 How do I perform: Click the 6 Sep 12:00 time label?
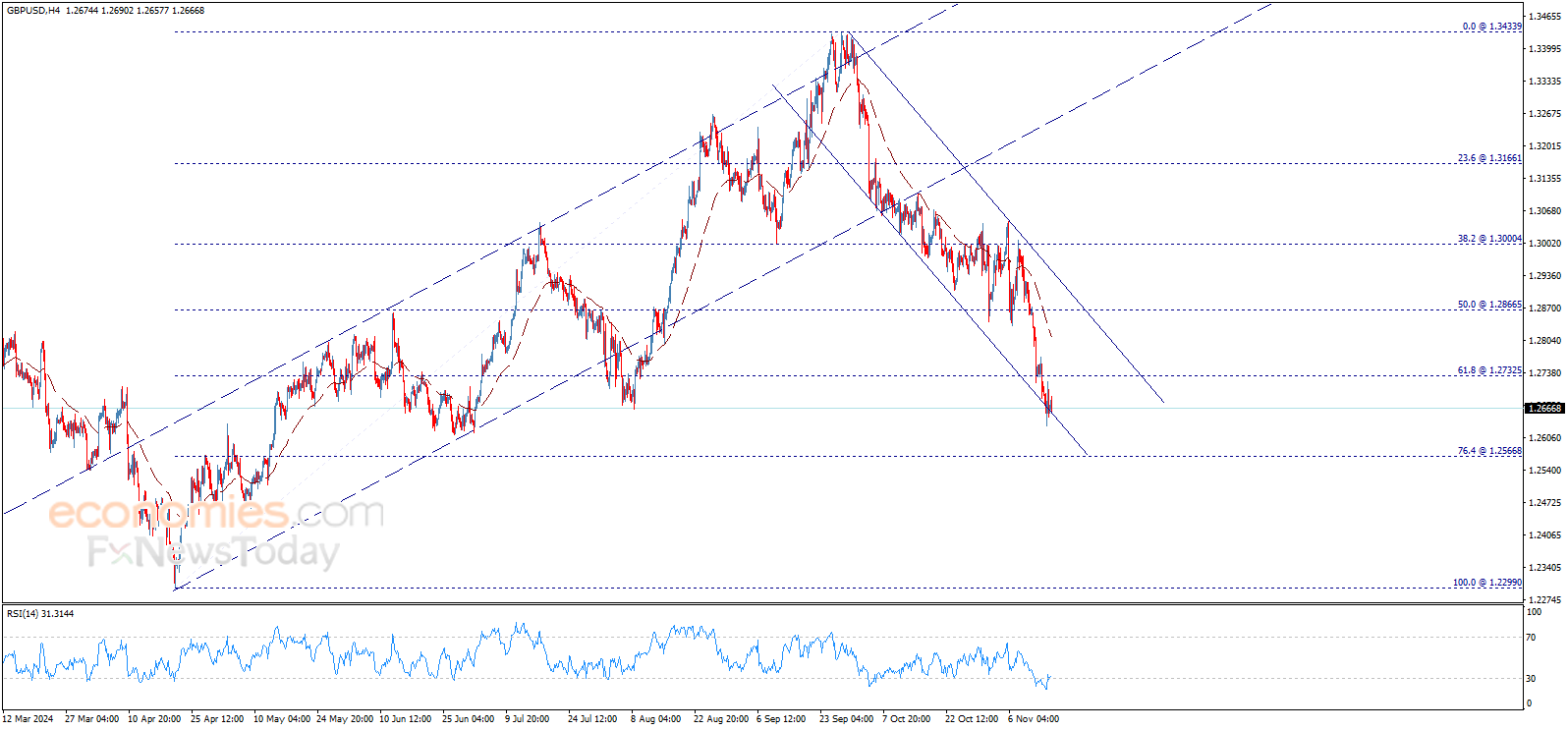click(781, 719)
